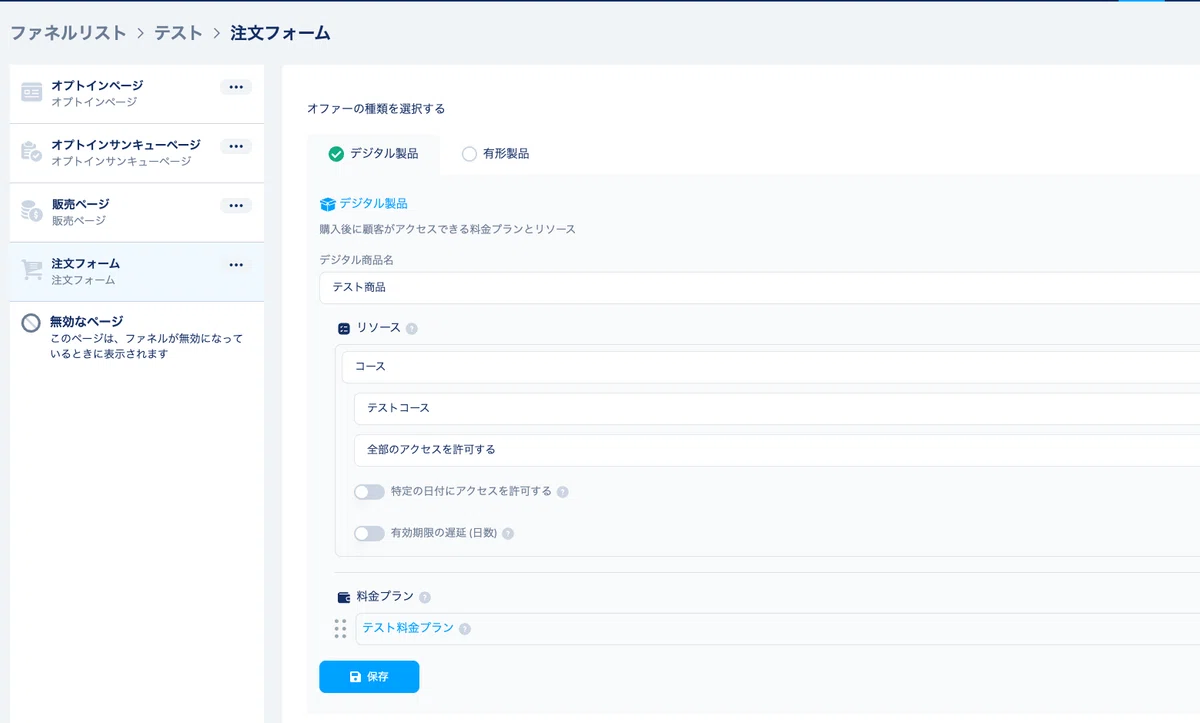Open the コース resource type dropdown
The width and height of the screenshot is (1200, 723).
click(771, 367)
